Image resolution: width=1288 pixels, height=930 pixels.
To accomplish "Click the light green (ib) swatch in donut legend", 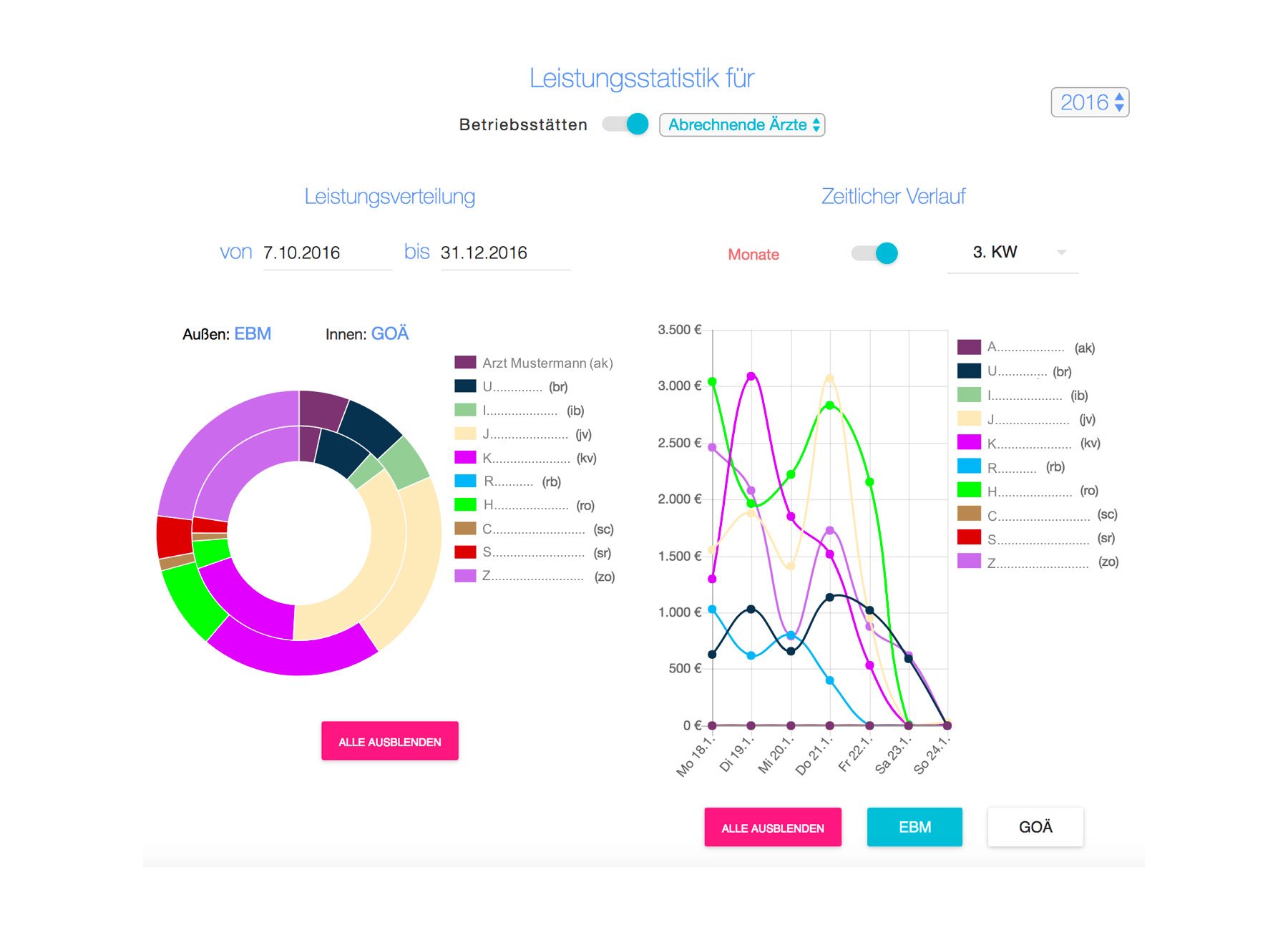I will [465, 410].
